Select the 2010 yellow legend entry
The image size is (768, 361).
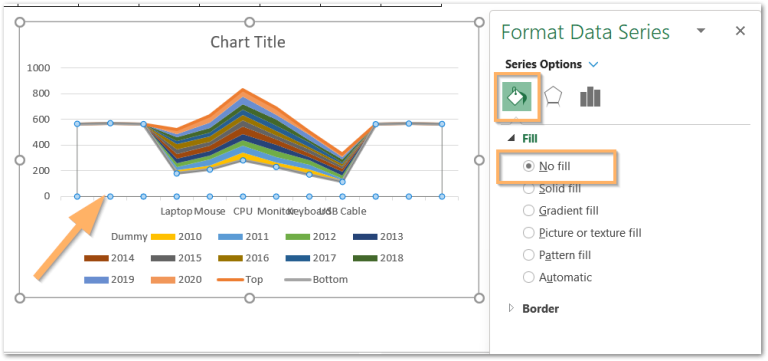[176, 237]
